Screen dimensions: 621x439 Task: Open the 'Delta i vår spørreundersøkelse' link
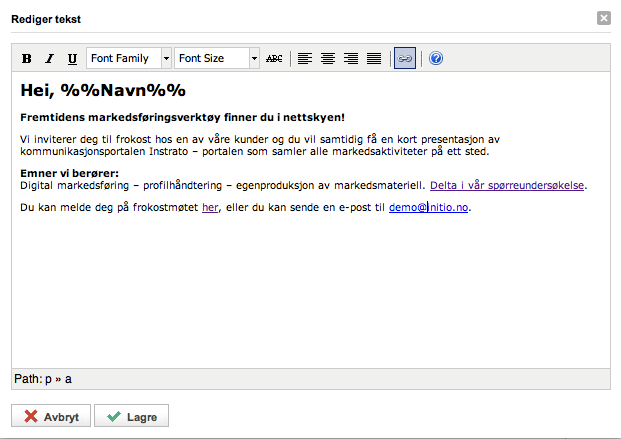[x=507, y=185]
